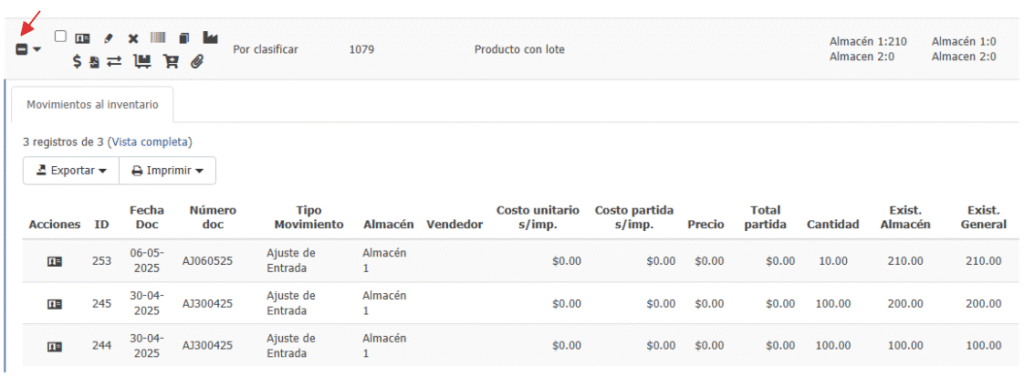Duplicate the product with the copy icon

click(x=184, y=38)
